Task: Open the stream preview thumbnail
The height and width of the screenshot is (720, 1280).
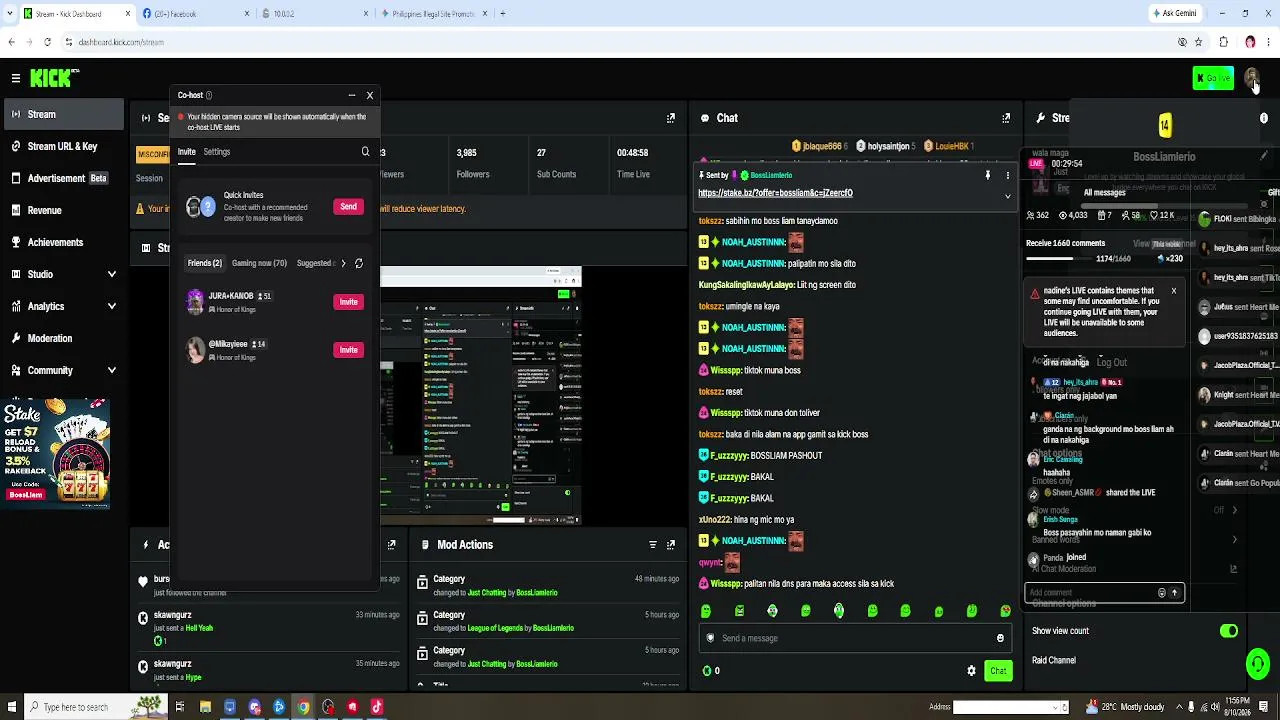Action: (480, 395)
